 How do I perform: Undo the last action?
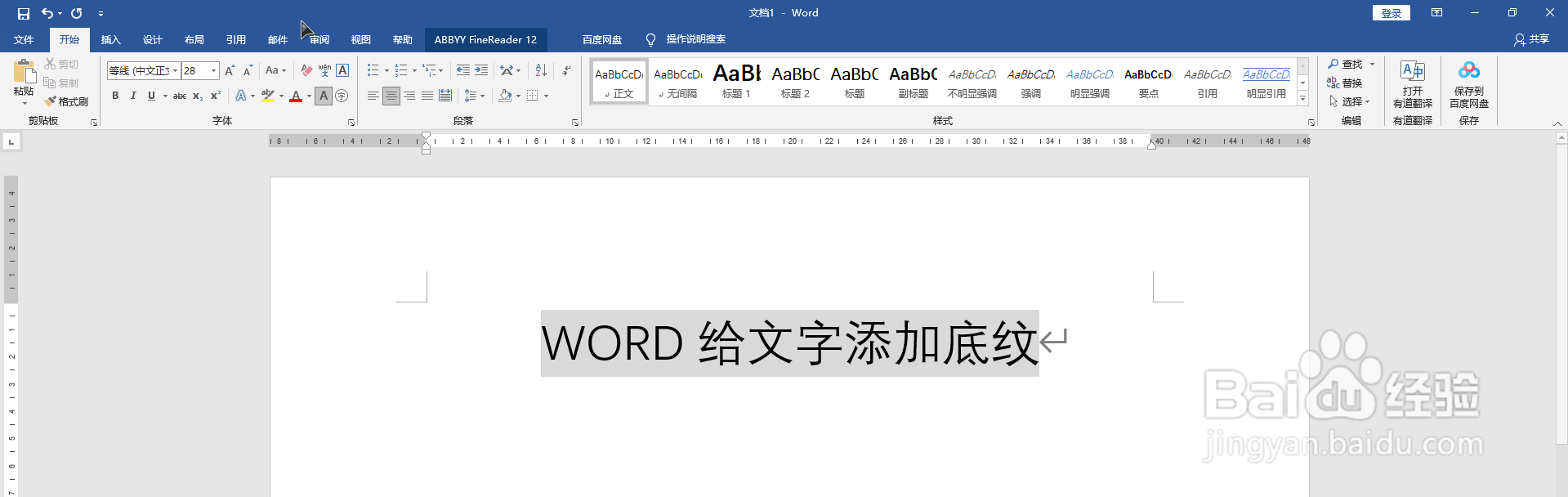(x=47, y=13)
